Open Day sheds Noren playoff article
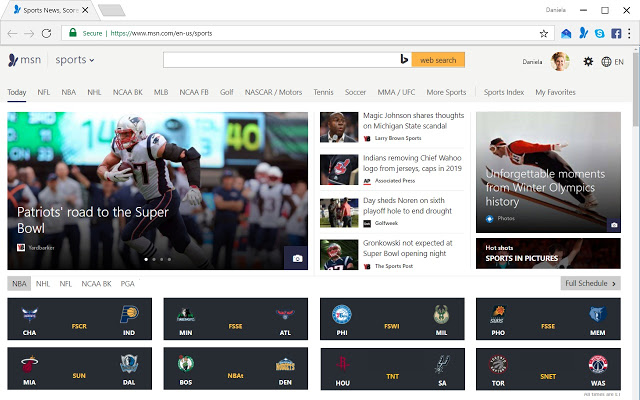640x400 pixels. tap(407, 206)
